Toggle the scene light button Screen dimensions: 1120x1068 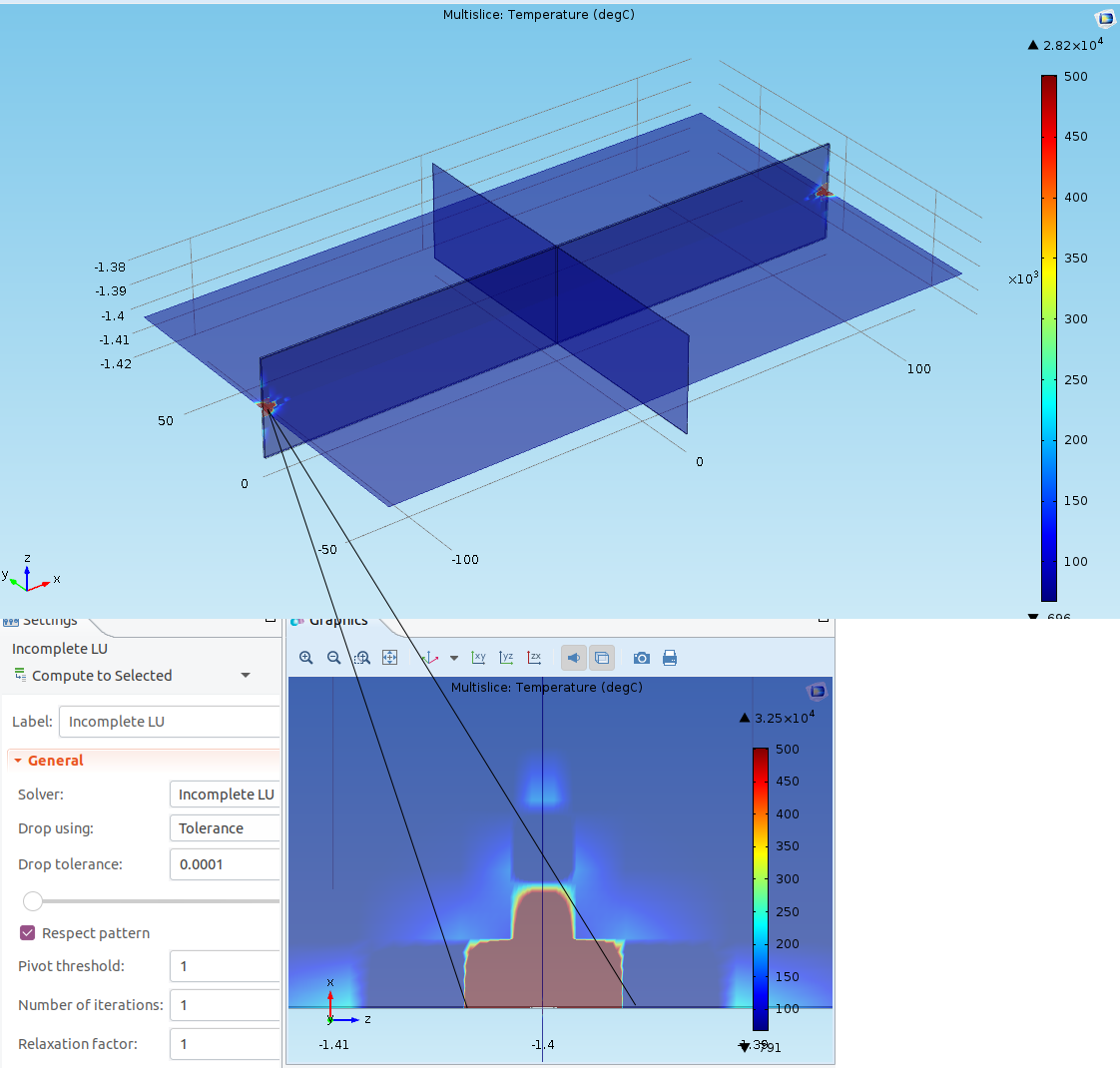(574, 658)
